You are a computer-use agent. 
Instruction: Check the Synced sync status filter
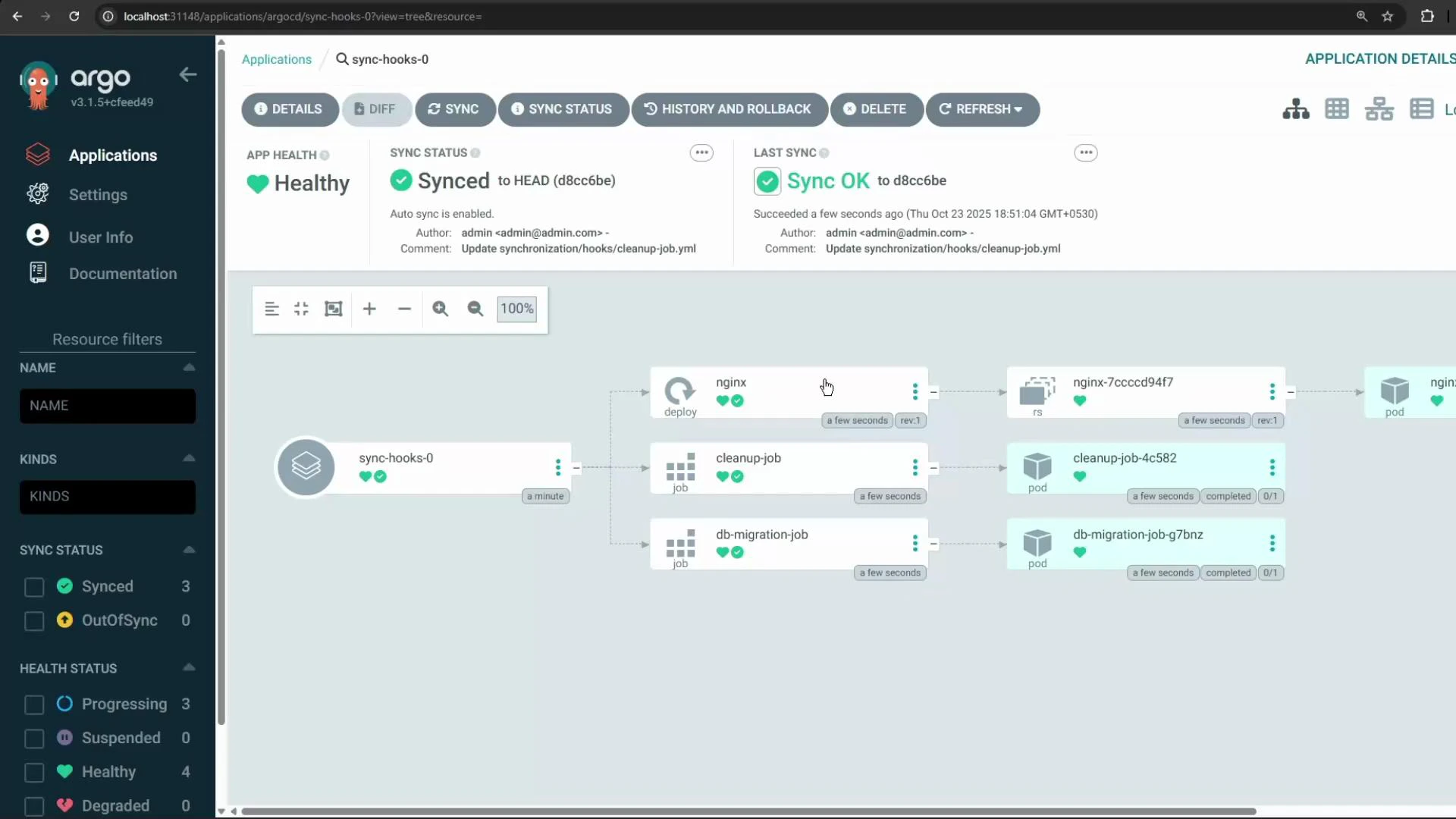click(33, 587)
